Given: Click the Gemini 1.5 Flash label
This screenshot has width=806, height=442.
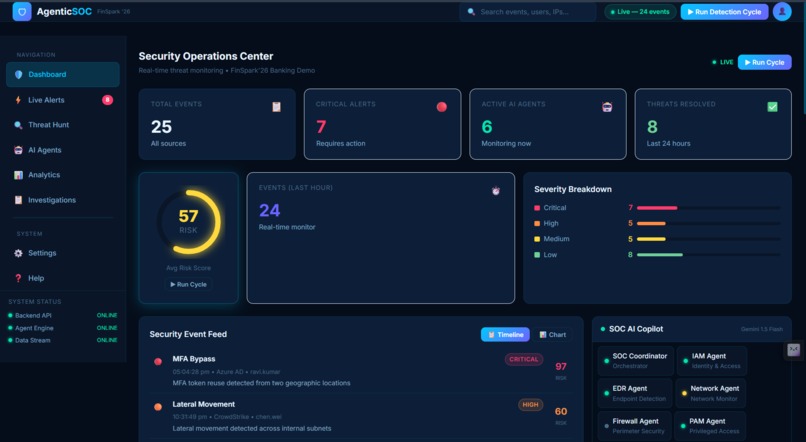Looking at the screenshot, I should click(x=762, y=329).
